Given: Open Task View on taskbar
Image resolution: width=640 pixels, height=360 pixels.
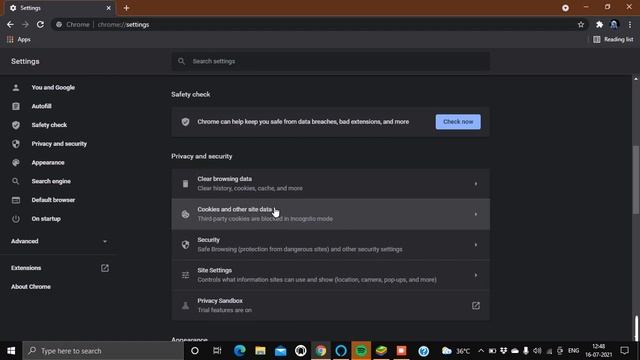Looking at the screenshot, I should [x=217, y=351].
